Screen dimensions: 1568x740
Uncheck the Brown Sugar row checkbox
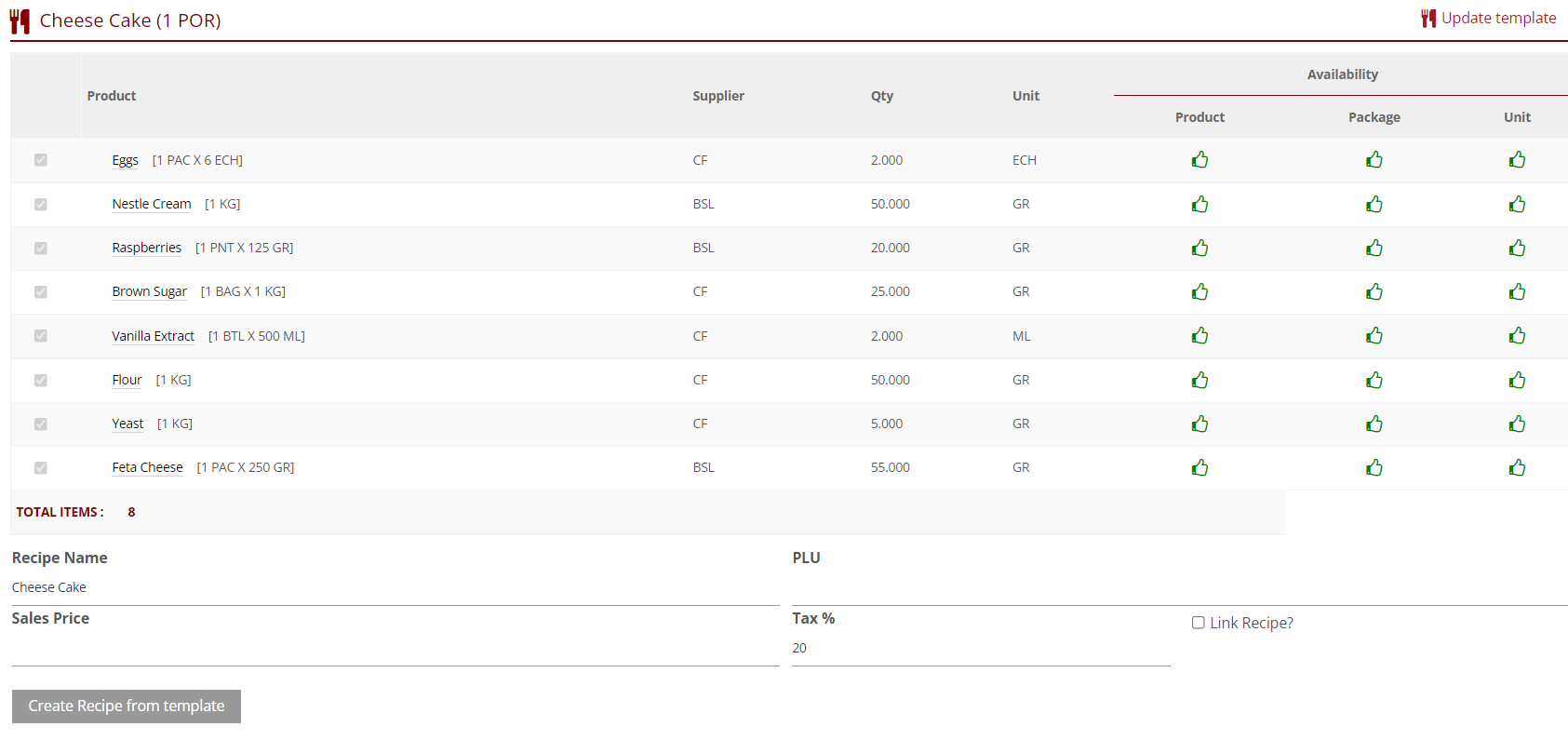pos(41,291)
